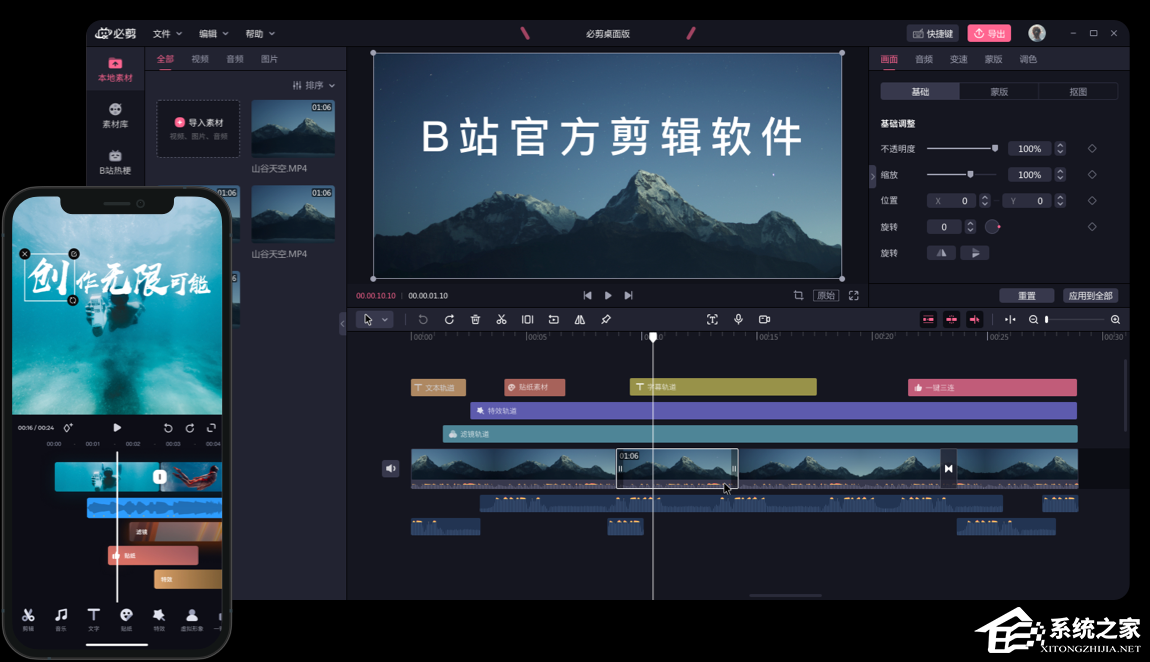Delete clip with the trash can icon
Screen dimensions: 1150x662
click(475, 320)
